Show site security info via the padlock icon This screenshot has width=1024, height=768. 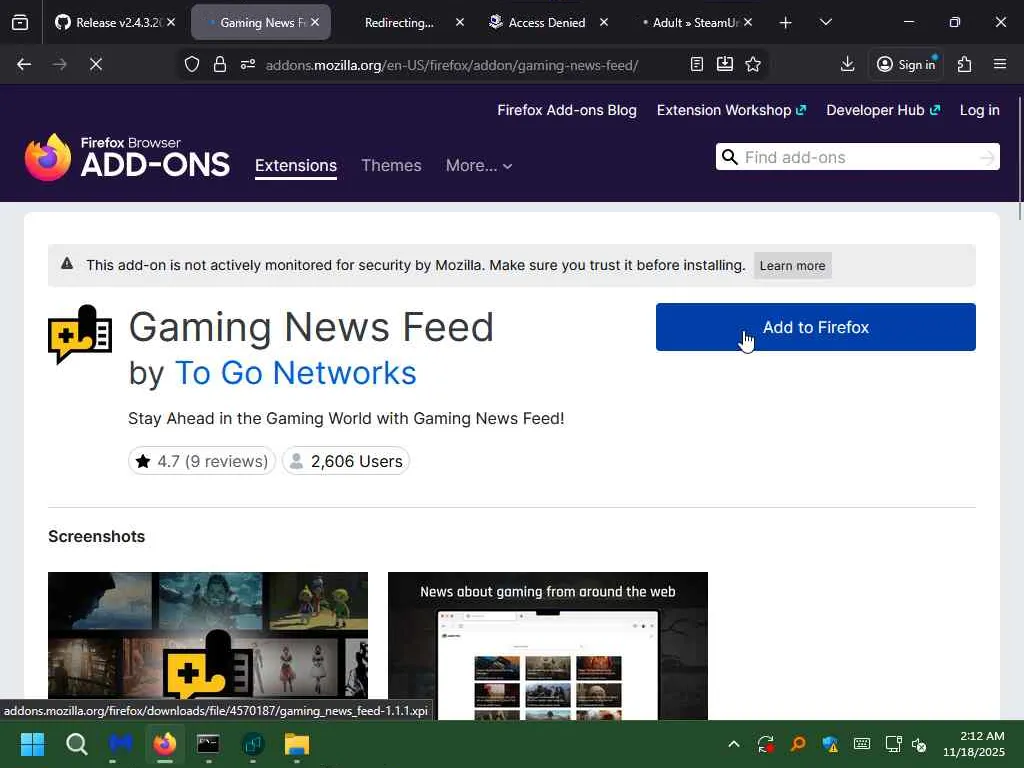[x=220, y=64]
